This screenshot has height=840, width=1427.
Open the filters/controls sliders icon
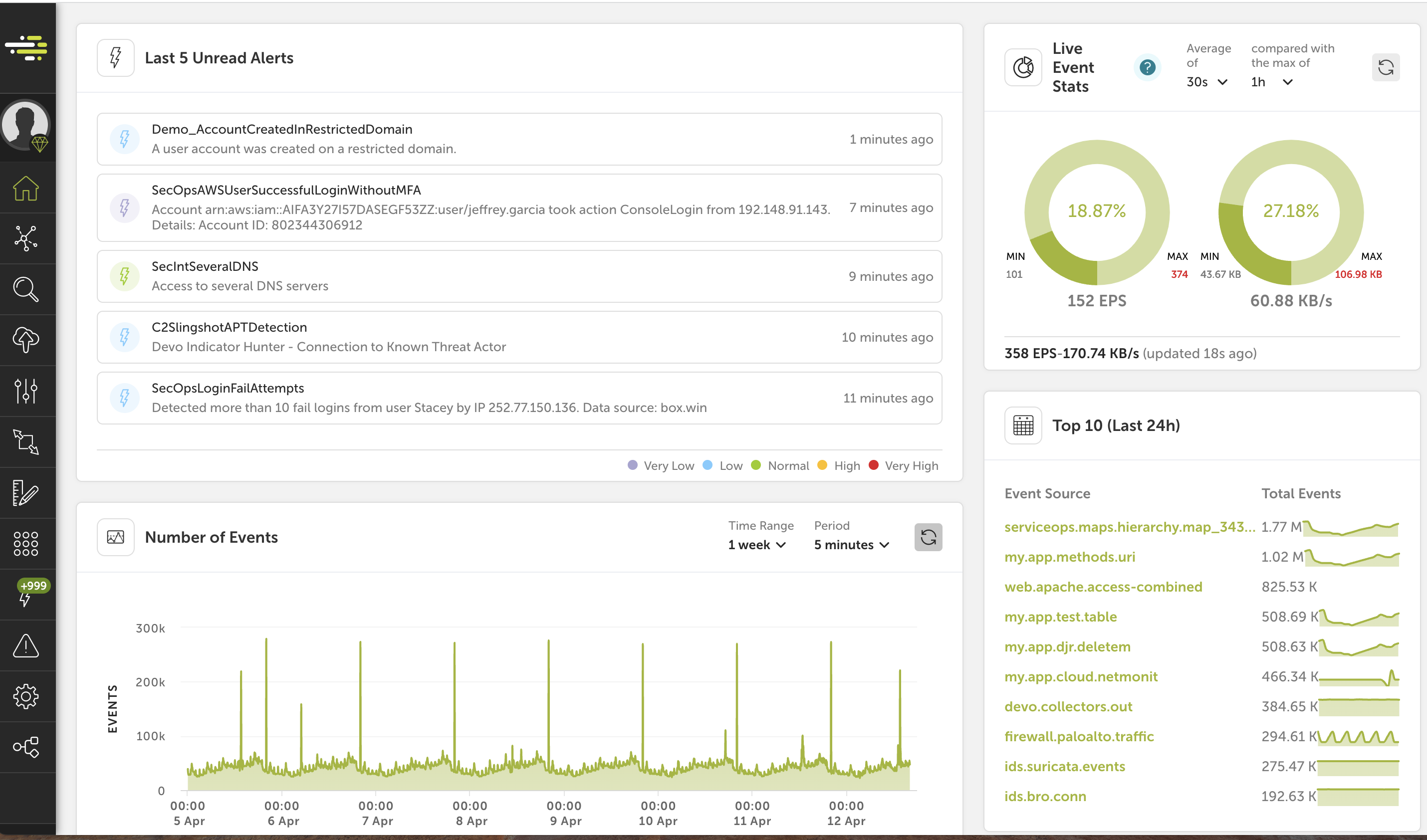27,390
